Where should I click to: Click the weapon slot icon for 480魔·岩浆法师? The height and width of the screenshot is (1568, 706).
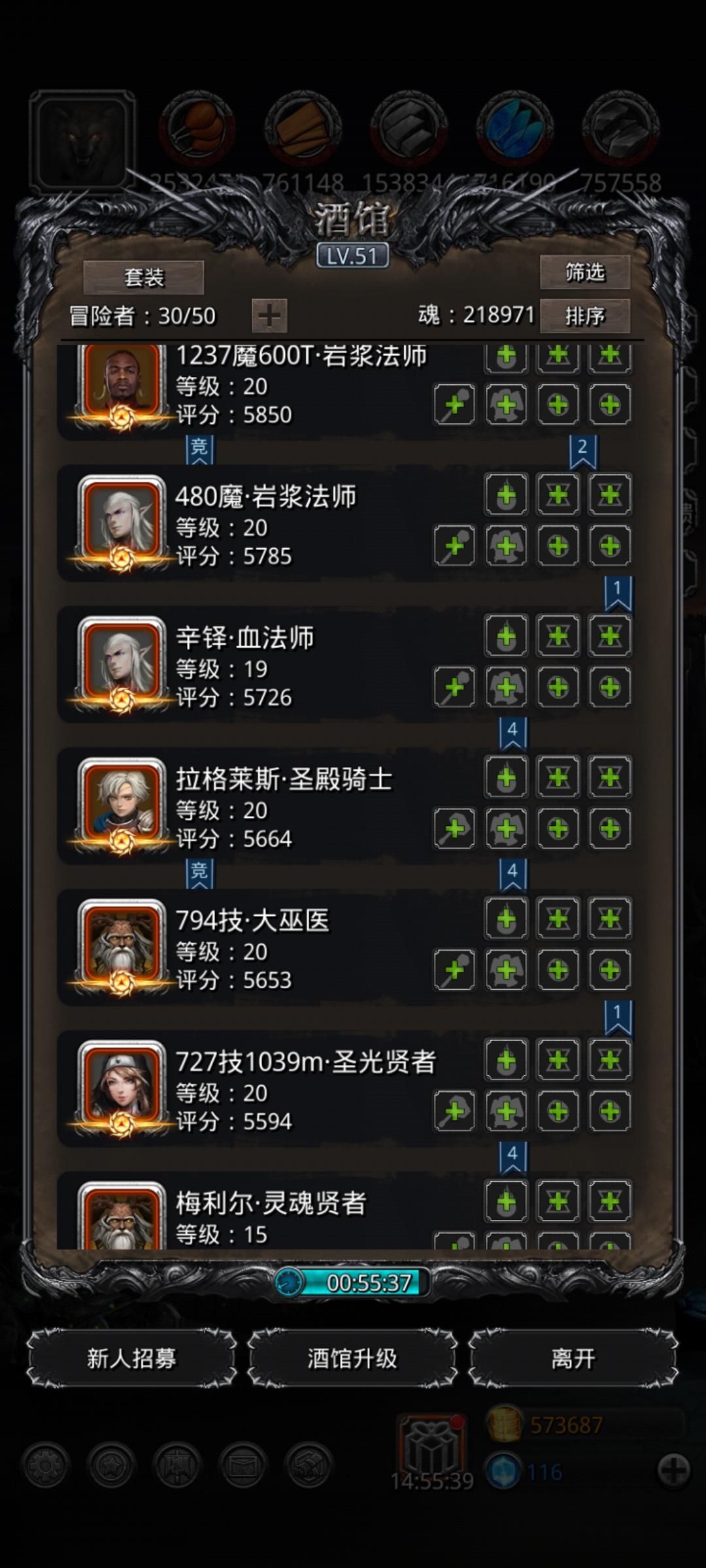click(454, 546)
